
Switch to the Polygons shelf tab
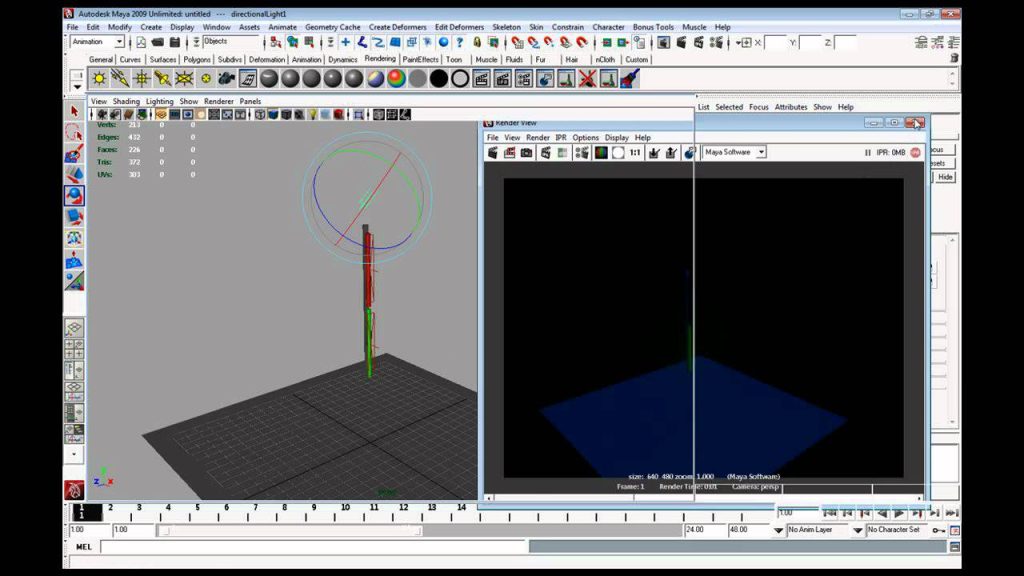pyautogui.click(x=197, y=59)
